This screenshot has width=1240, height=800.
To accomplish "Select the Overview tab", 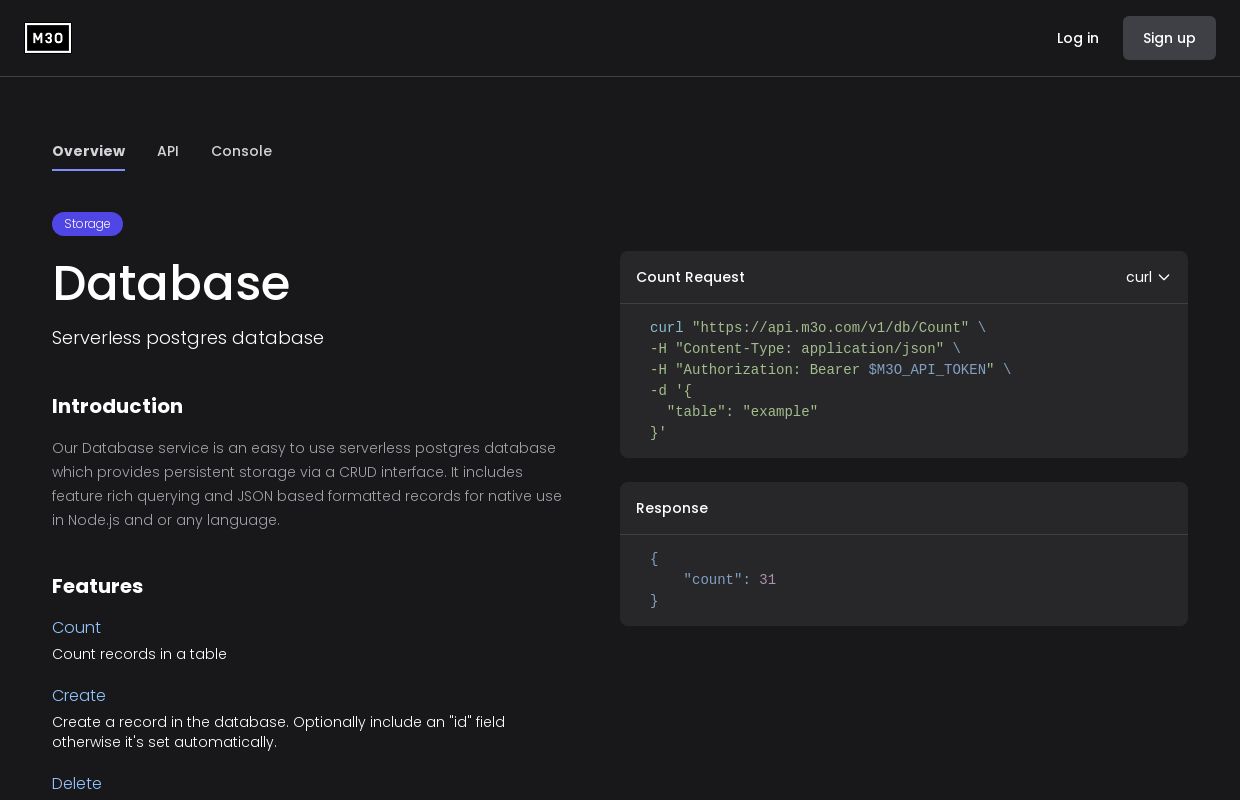I will (x=88, y=151).
